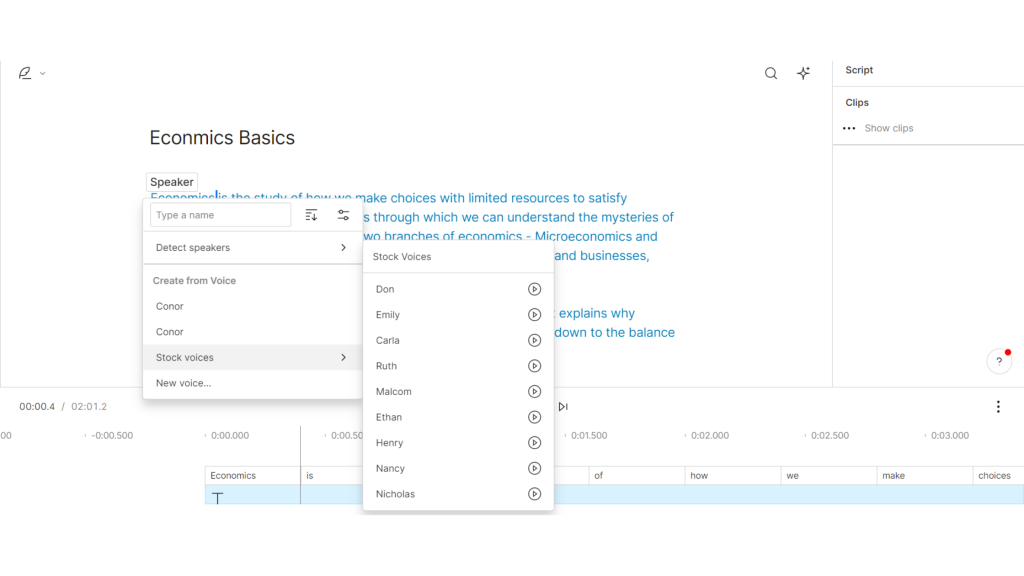Click the sort speakers icon
The width and height of the screenshot is (1024, 576).
pos(311,215)
